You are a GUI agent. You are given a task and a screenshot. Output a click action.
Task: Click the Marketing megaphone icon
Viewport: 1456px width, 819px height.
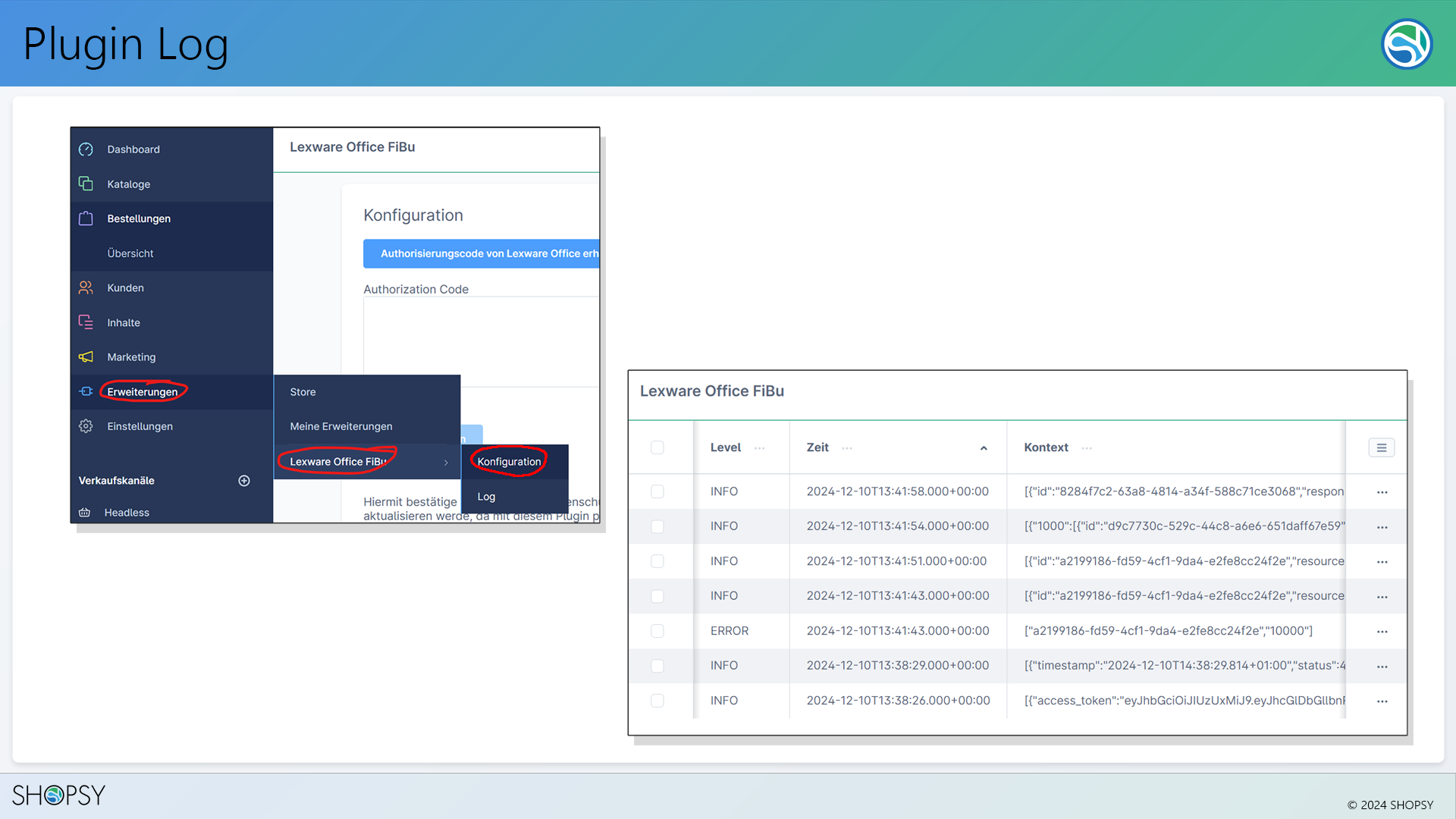click(86, 356)
